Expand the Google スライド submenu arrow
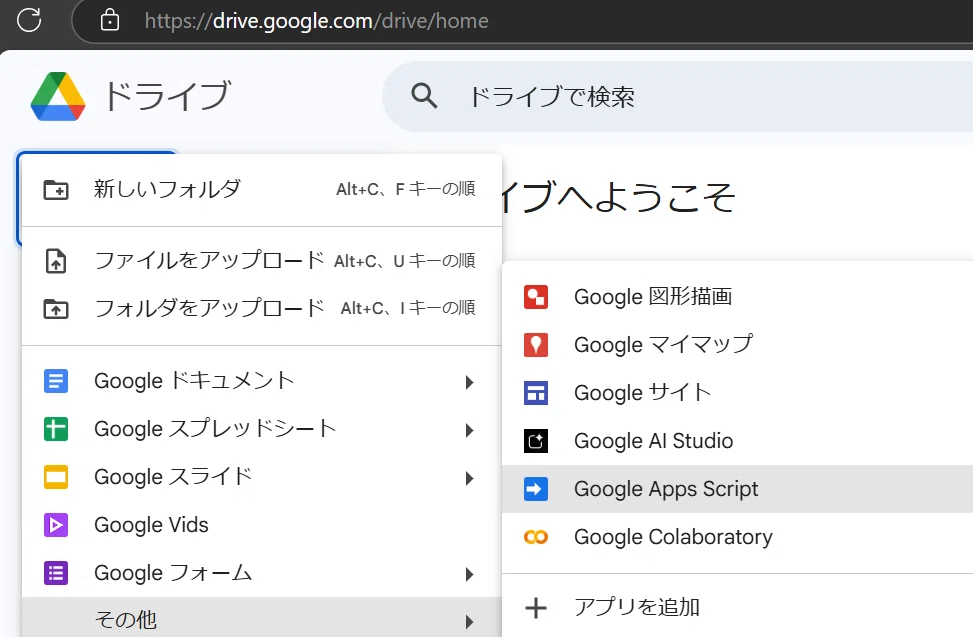 (x=470, y=478)
